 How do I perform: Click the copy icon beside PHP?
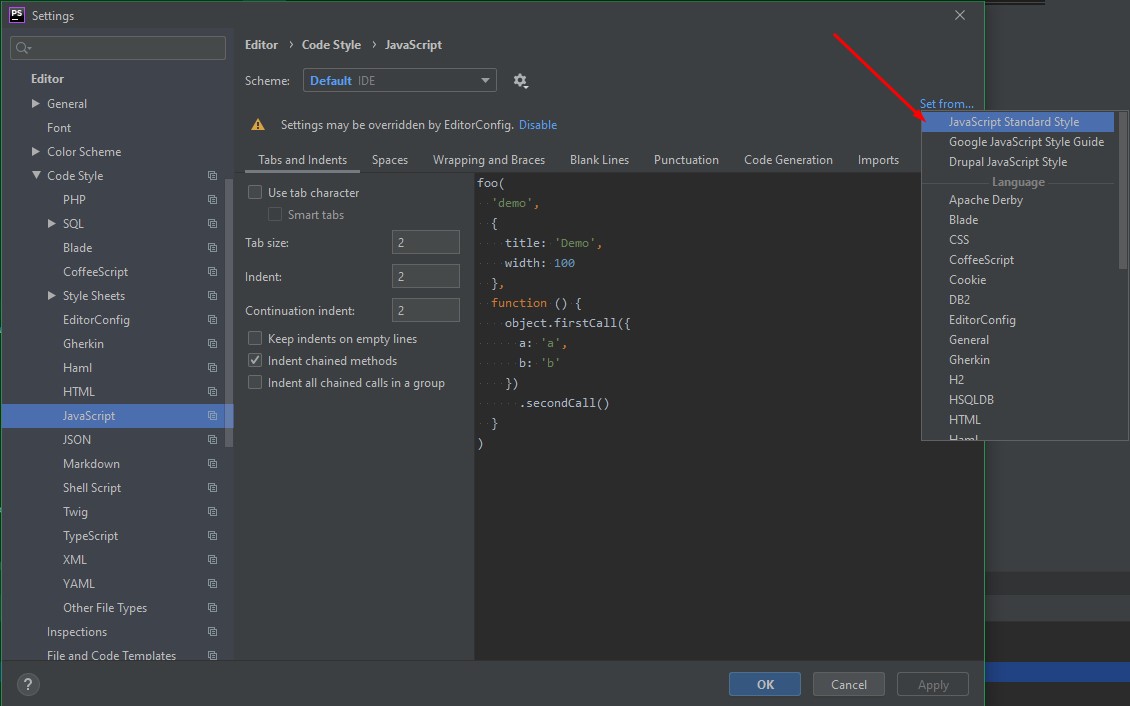pyautogui.click(x=213, y=200)
